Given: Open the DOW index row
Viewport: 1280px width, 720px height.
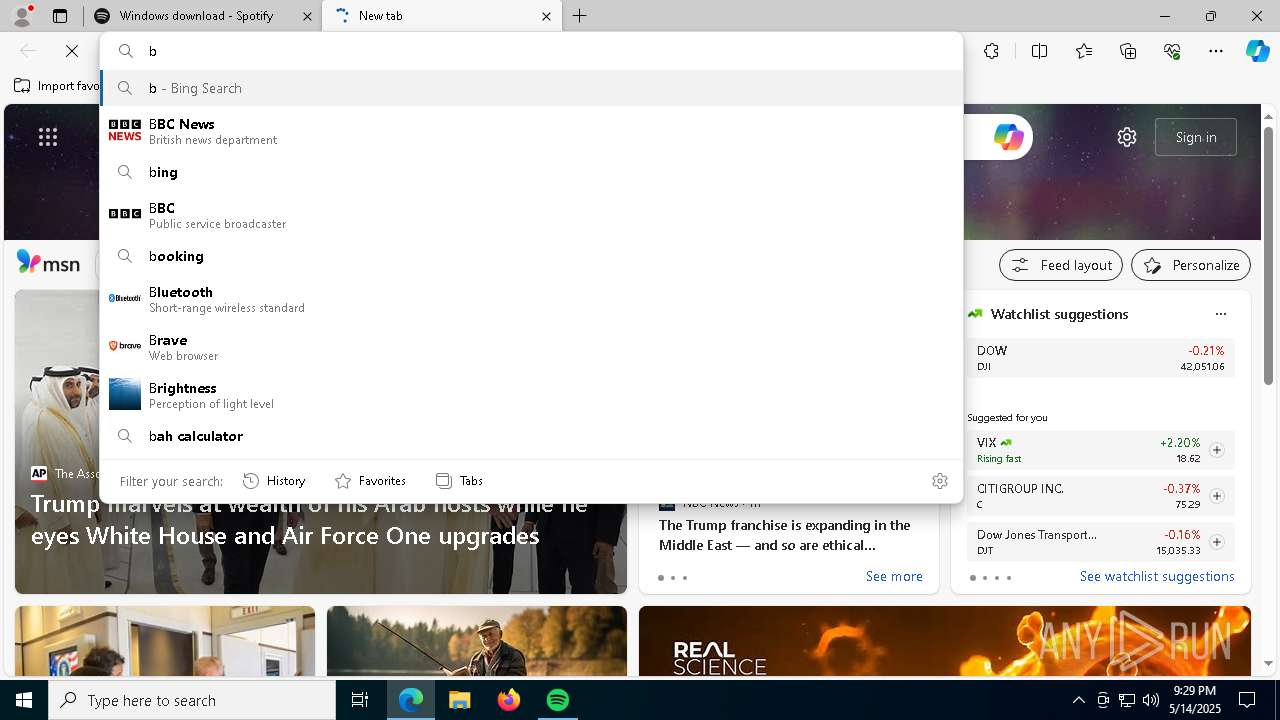Looking at the screenshot, I should [1101, 358].
